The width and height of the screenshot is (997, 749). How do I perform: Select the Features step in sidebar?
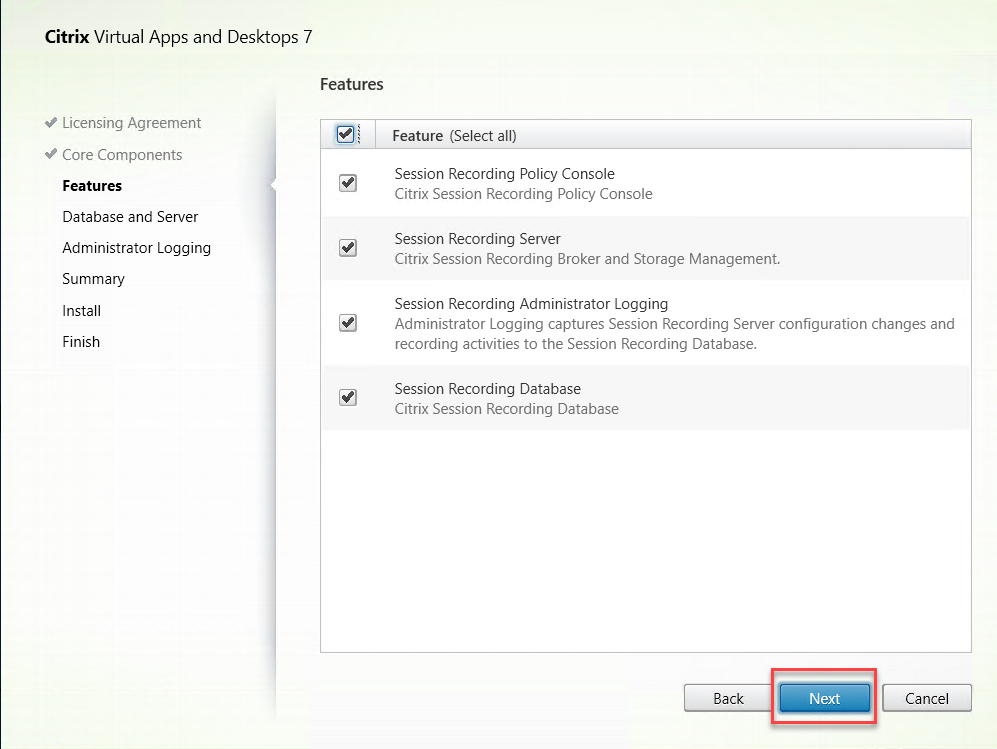(92, 186)
